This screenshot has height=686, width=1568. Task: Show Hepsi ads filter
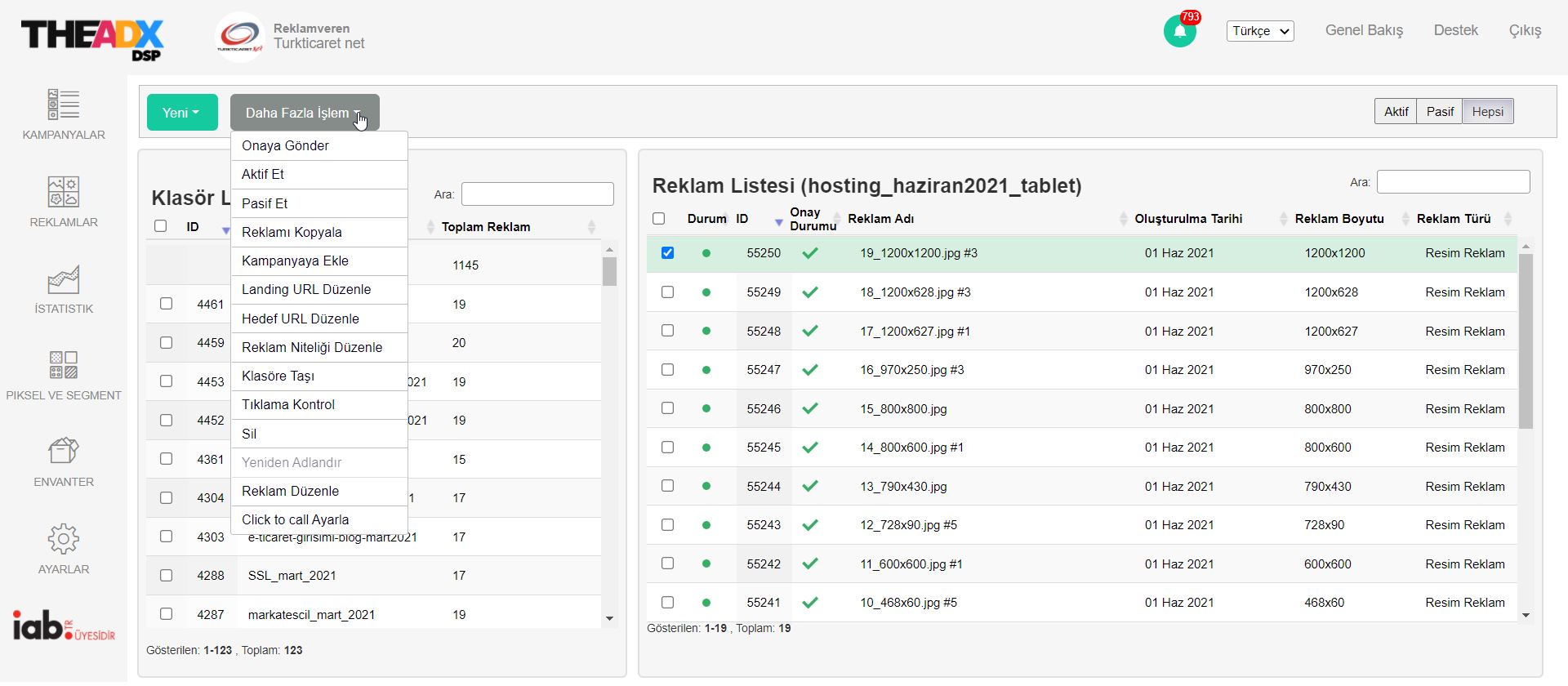[x=1487, y=112]
